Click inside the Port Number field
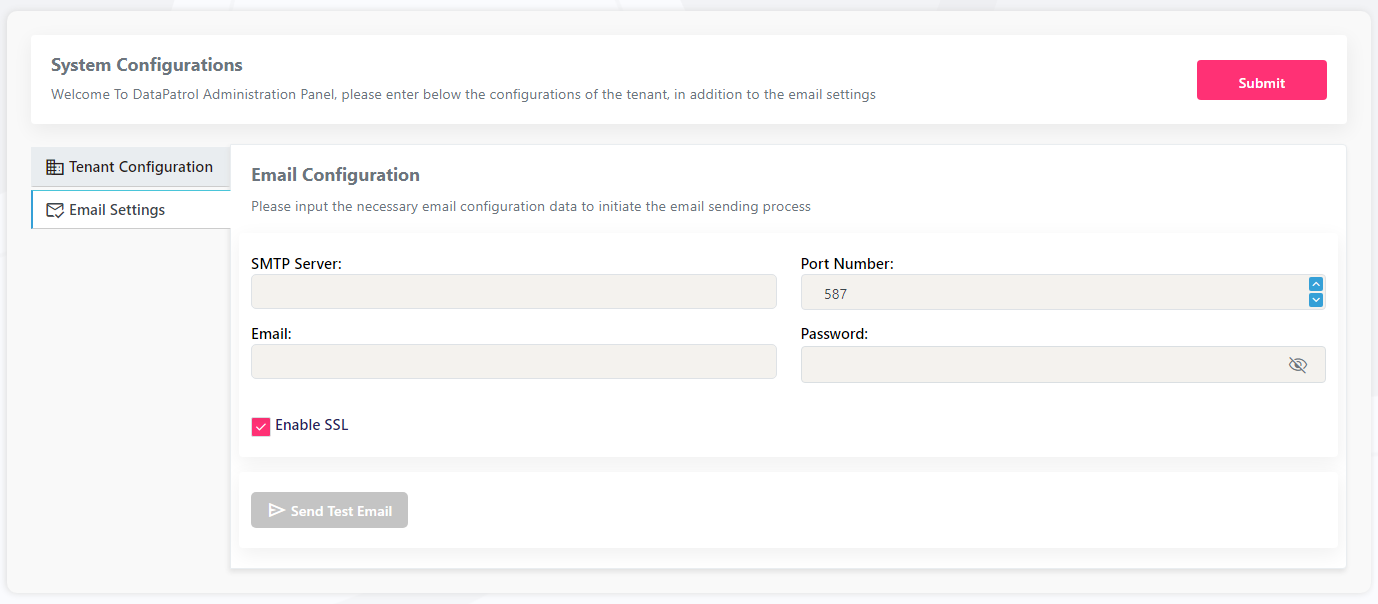This screenshot has height=604, width=1378. tap(1050, 293)
